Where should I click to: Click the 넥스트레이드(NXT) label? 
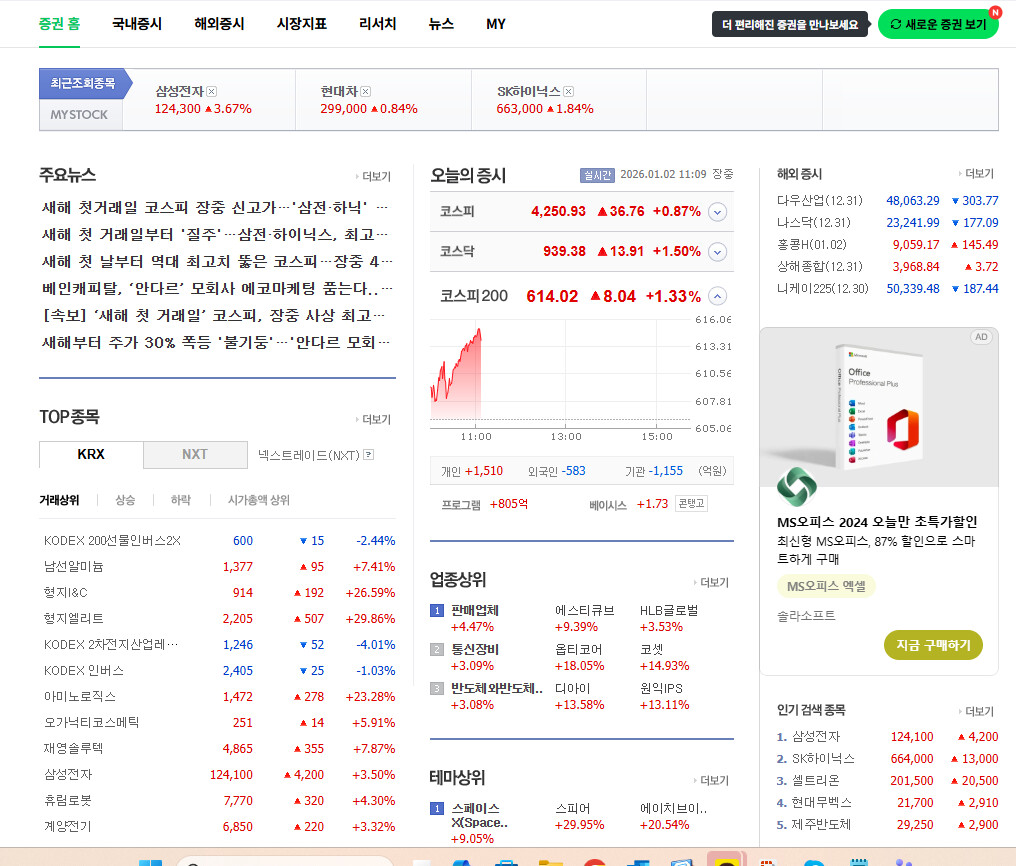click(x=308, y=455)
